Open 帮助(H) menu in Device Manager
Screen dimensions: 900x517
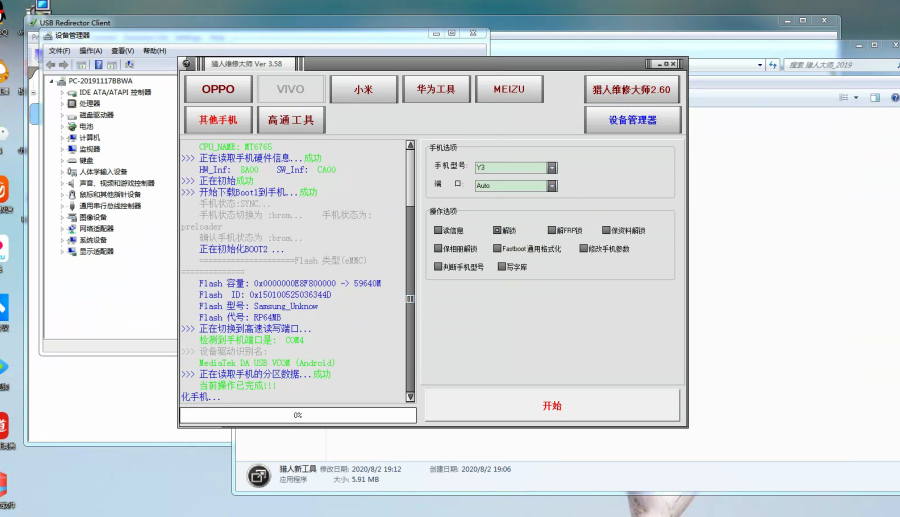point(154,51)
